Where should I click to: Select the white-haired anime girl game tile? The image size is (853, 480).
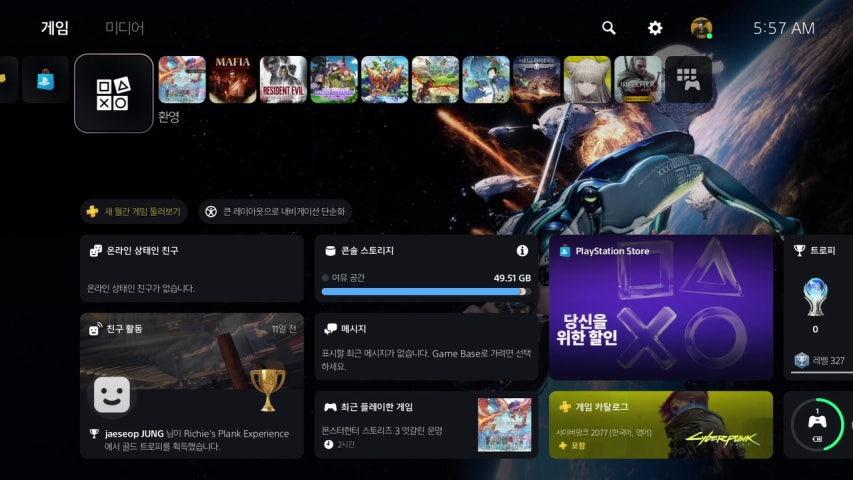click(587, 79)
